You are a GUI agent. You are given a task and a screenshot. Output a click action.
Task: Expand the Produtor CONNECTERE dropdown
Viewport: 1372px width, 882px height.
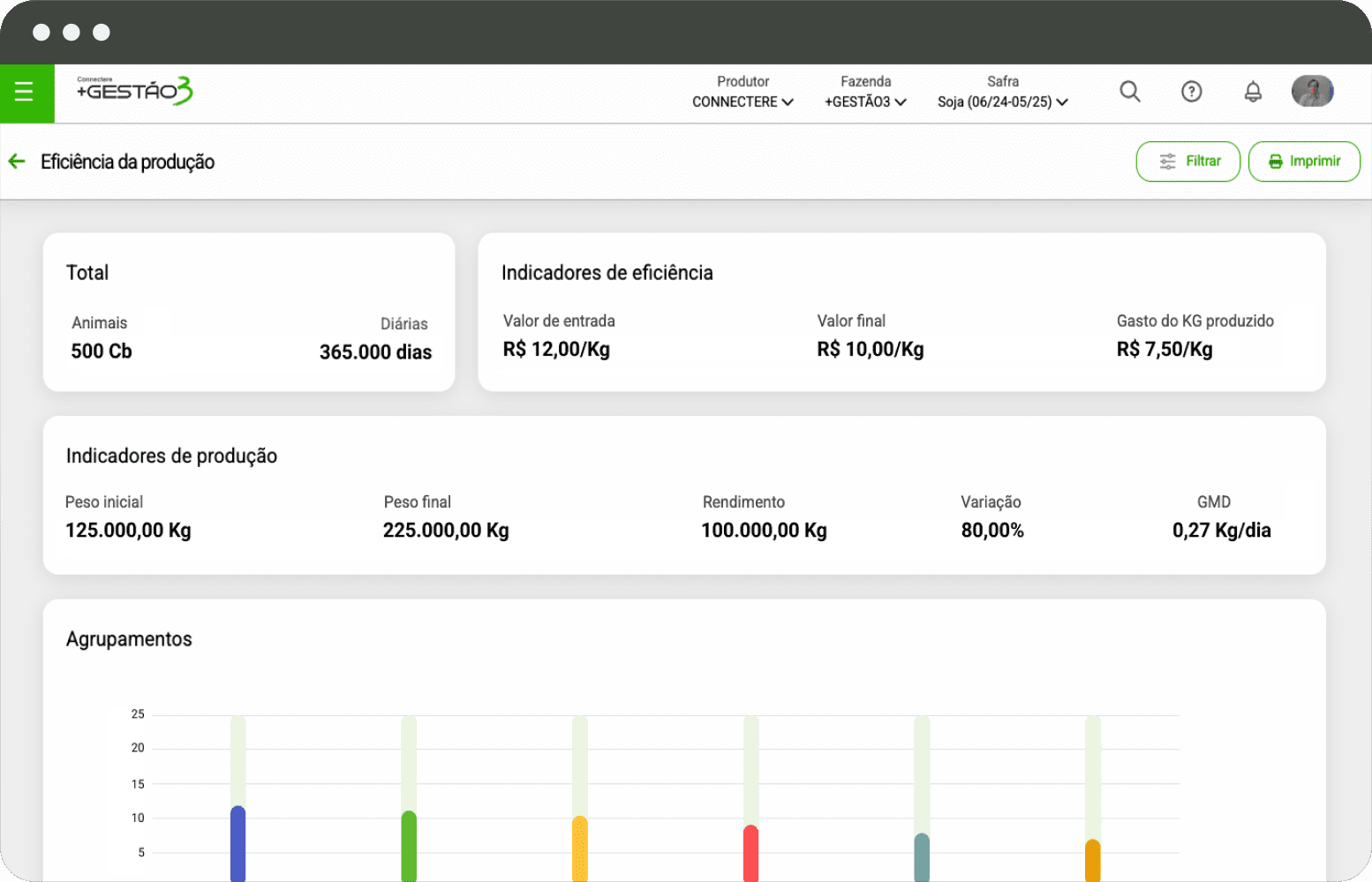[x=743, y=102]
